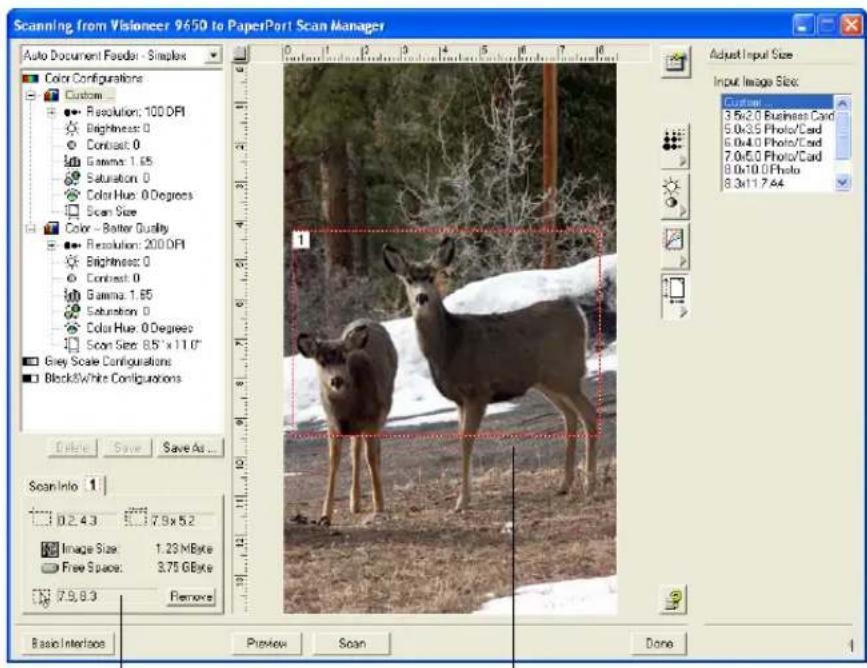Select the Color – Better Quality configuration

tap(117, 228)
